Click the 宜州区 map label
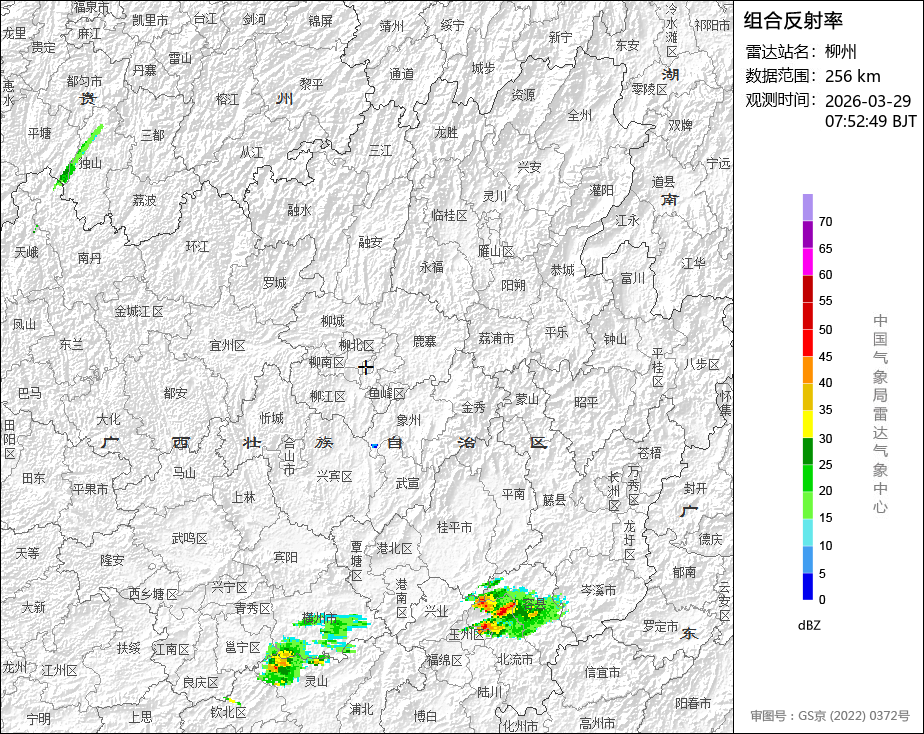Viewport: 924px width, 734px height. (227, 345)
